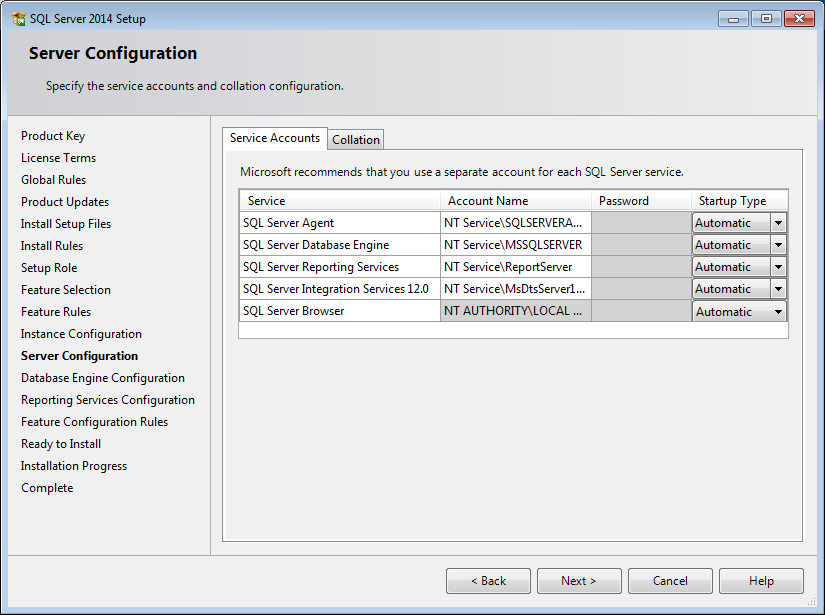Open SQL Server Browser startup type dropdown
The height and width of the screenshot is (615, 825).
(778, 310)
